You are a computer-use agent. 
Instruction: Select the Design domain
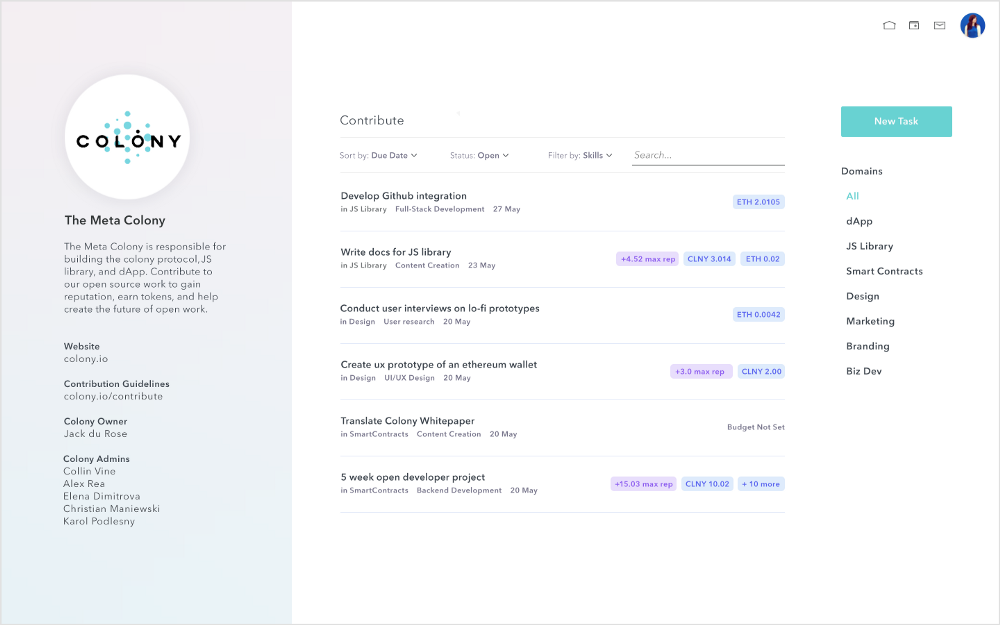click(862, 296)
